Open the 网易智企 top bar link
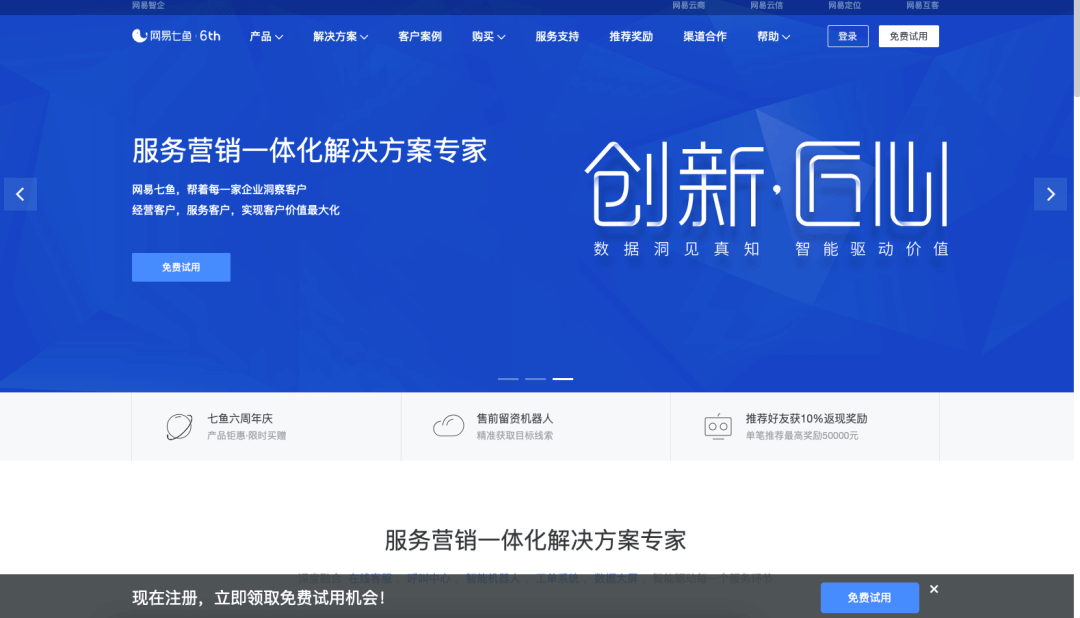 [x=148, y=6]
